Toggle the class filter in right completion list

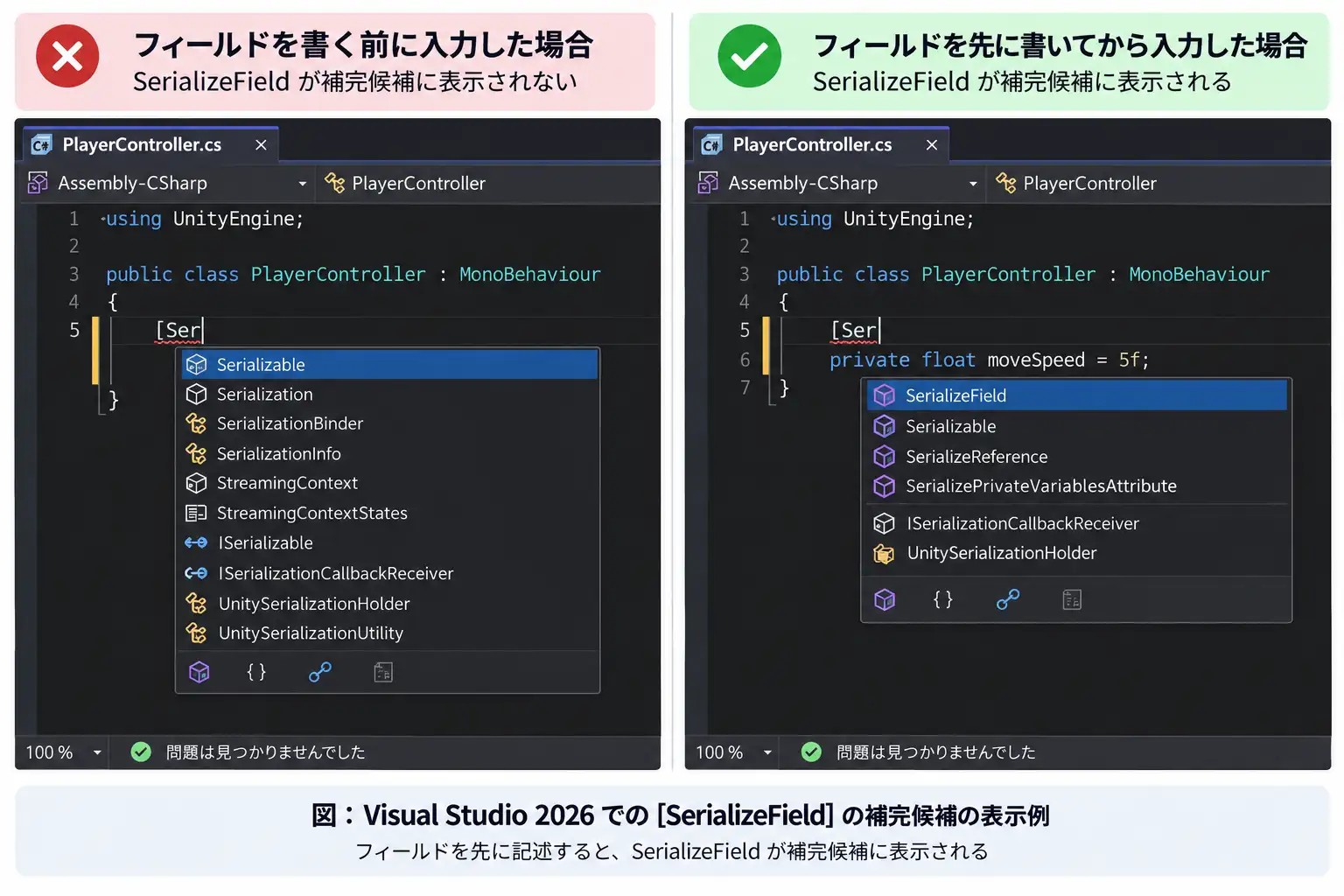(885, 599)
